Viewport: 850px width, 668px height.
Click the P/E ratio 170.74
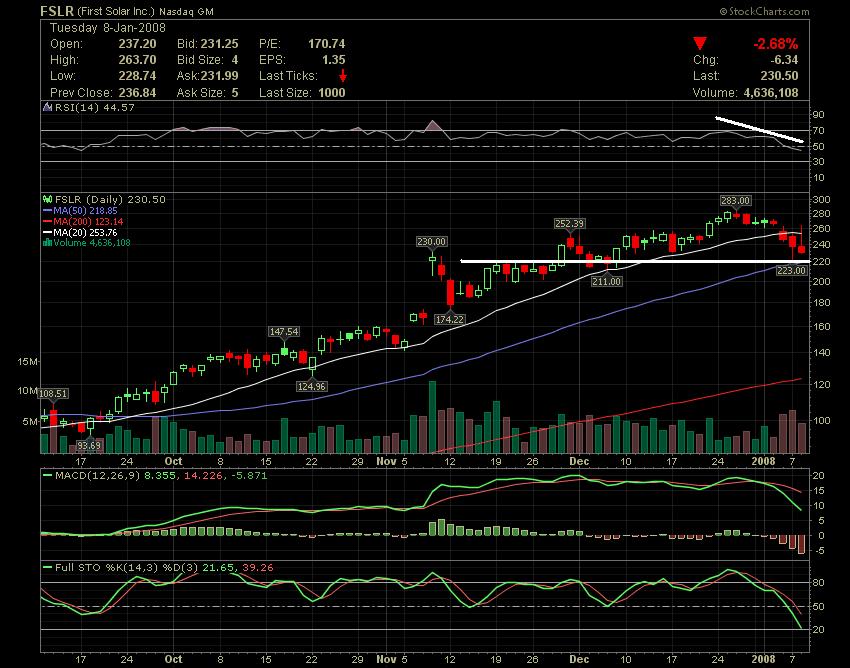click(327, 44)
